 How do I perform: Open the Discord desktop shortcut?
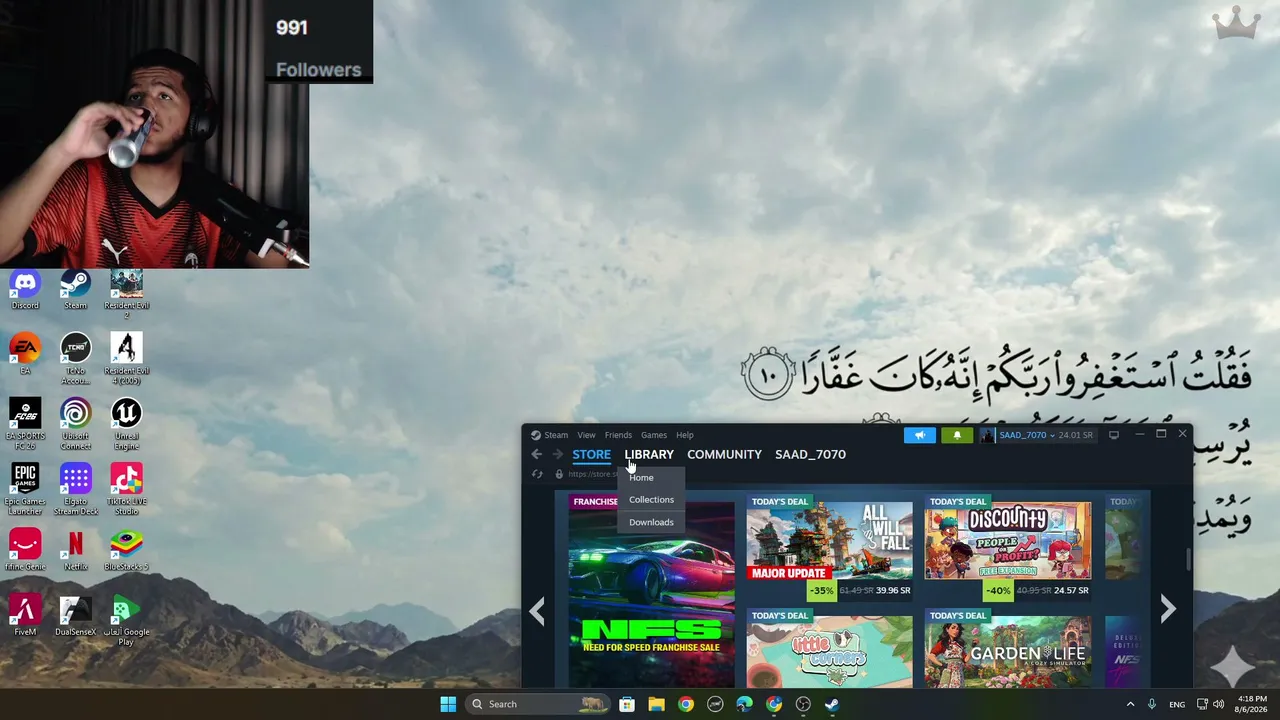[25, 290]
